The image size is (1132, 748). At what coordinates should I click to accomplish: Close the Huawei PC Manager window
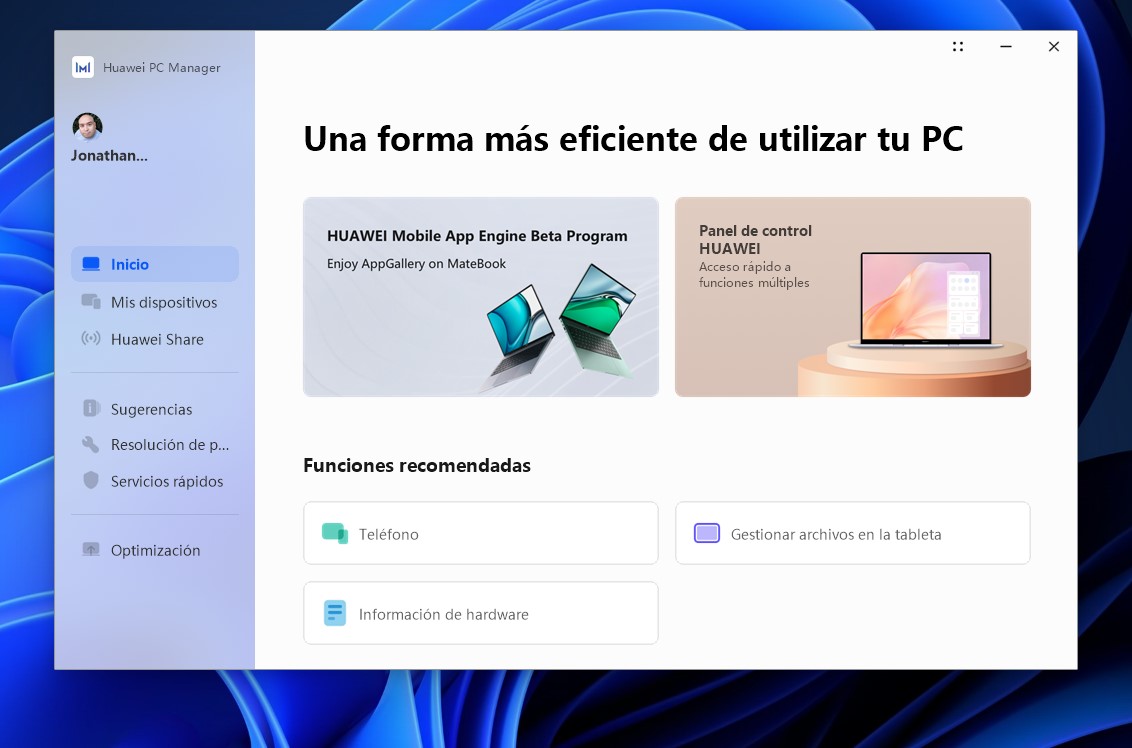click(x=1053, y=47)
